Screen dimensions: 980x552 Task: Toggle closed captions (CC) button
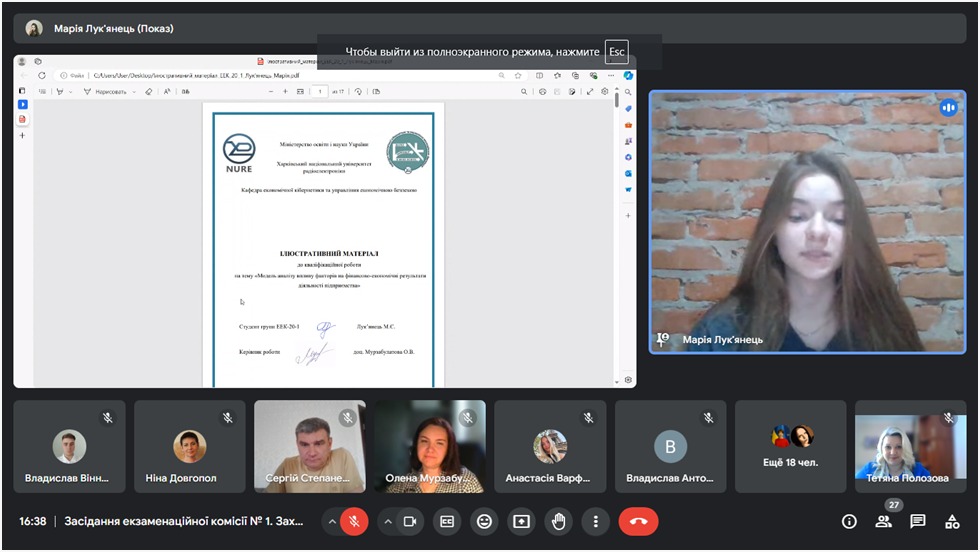click(x=447, y=521)
